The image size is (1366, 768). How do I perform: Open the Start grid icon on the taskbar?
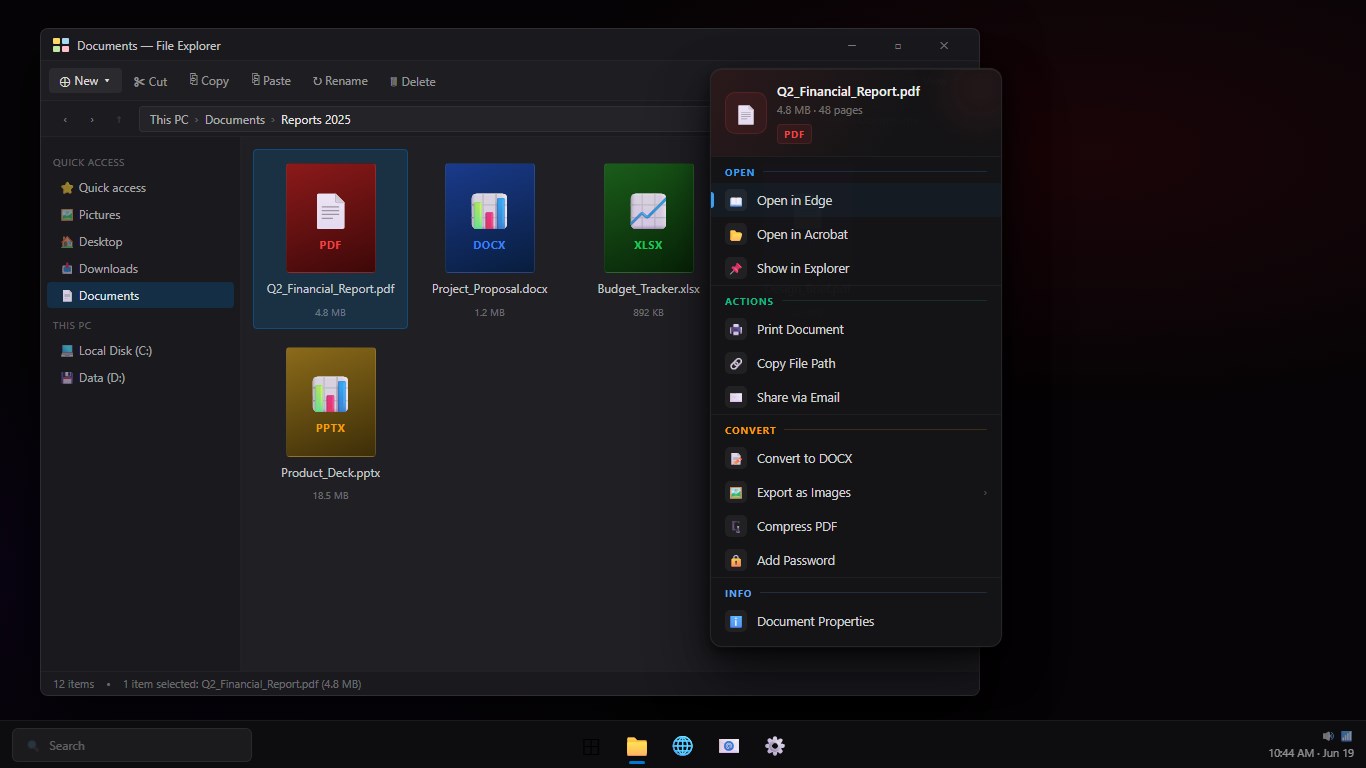tap(591, 746)
